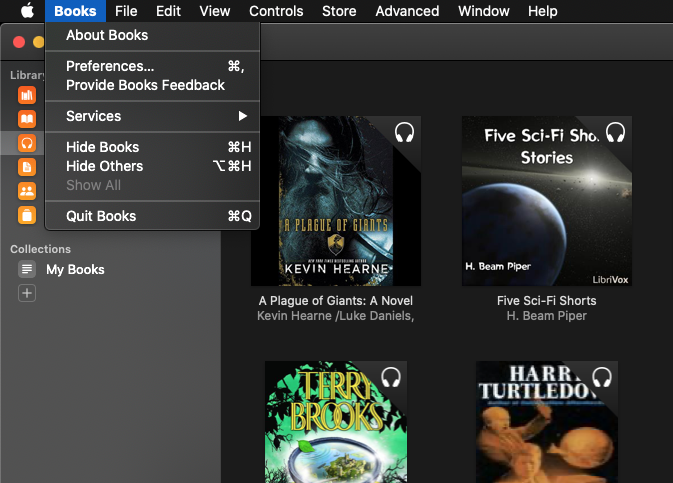This screenshot has height=483, width=673.
Task: Open the Apple menu
Action: coord(27,11)
